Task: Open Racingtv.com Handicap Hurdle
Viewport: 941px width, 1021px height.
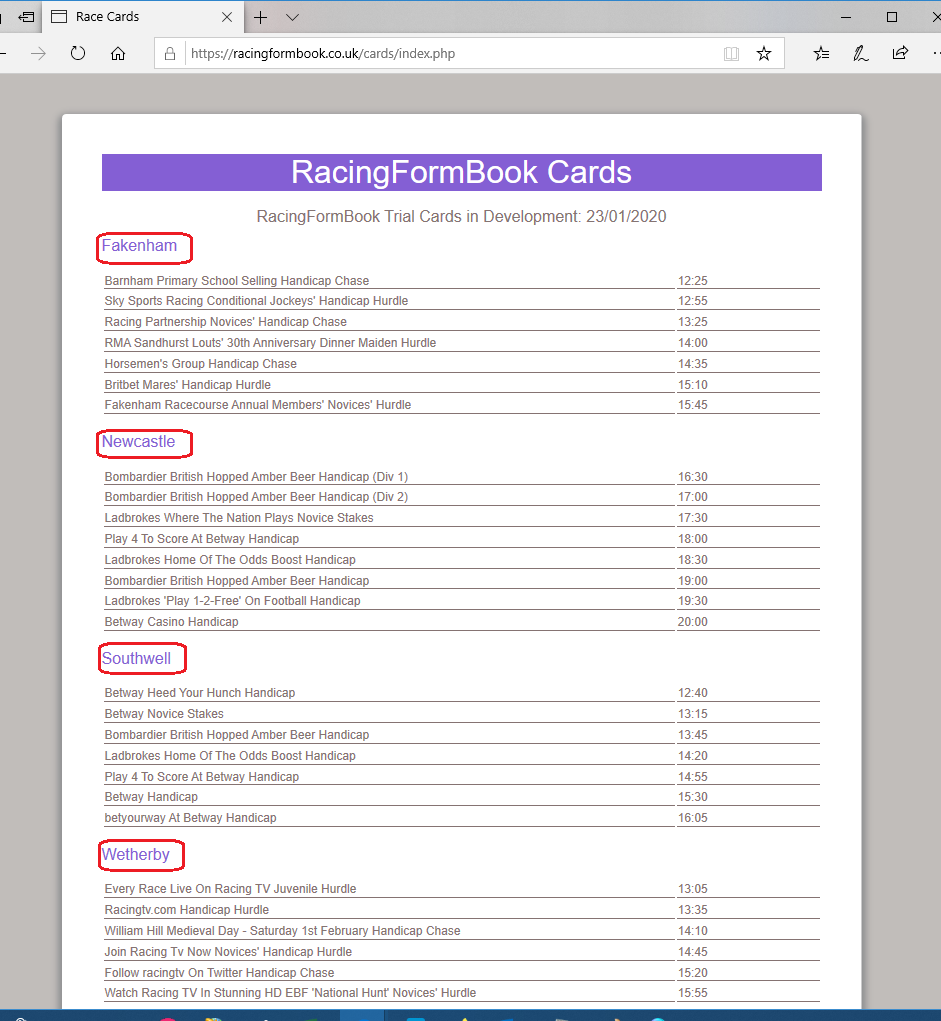Action: [187, 910]
